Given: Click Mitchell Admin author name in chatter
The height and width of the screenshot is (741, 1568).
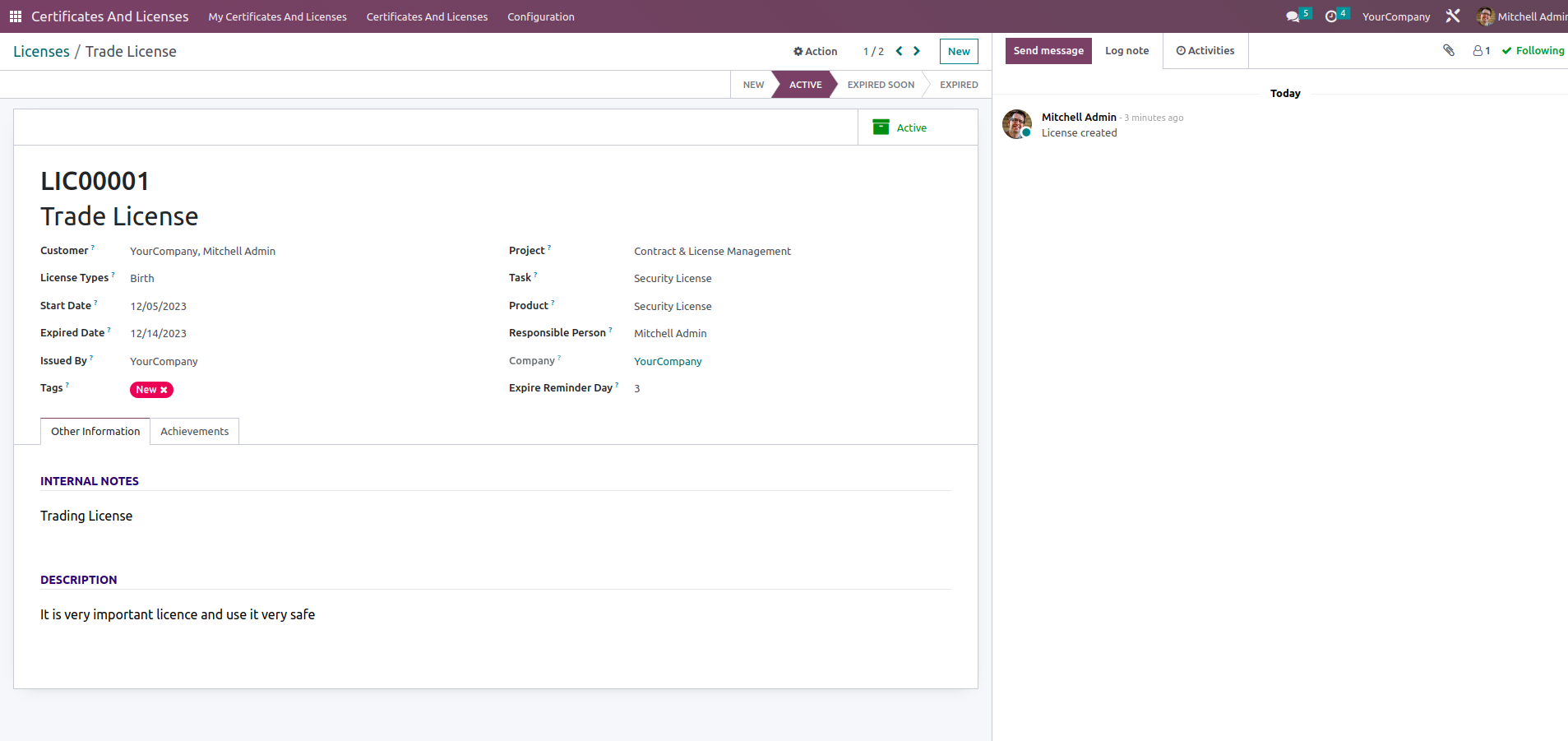Looking at the screenshot, I should (x=1079, y=117).
